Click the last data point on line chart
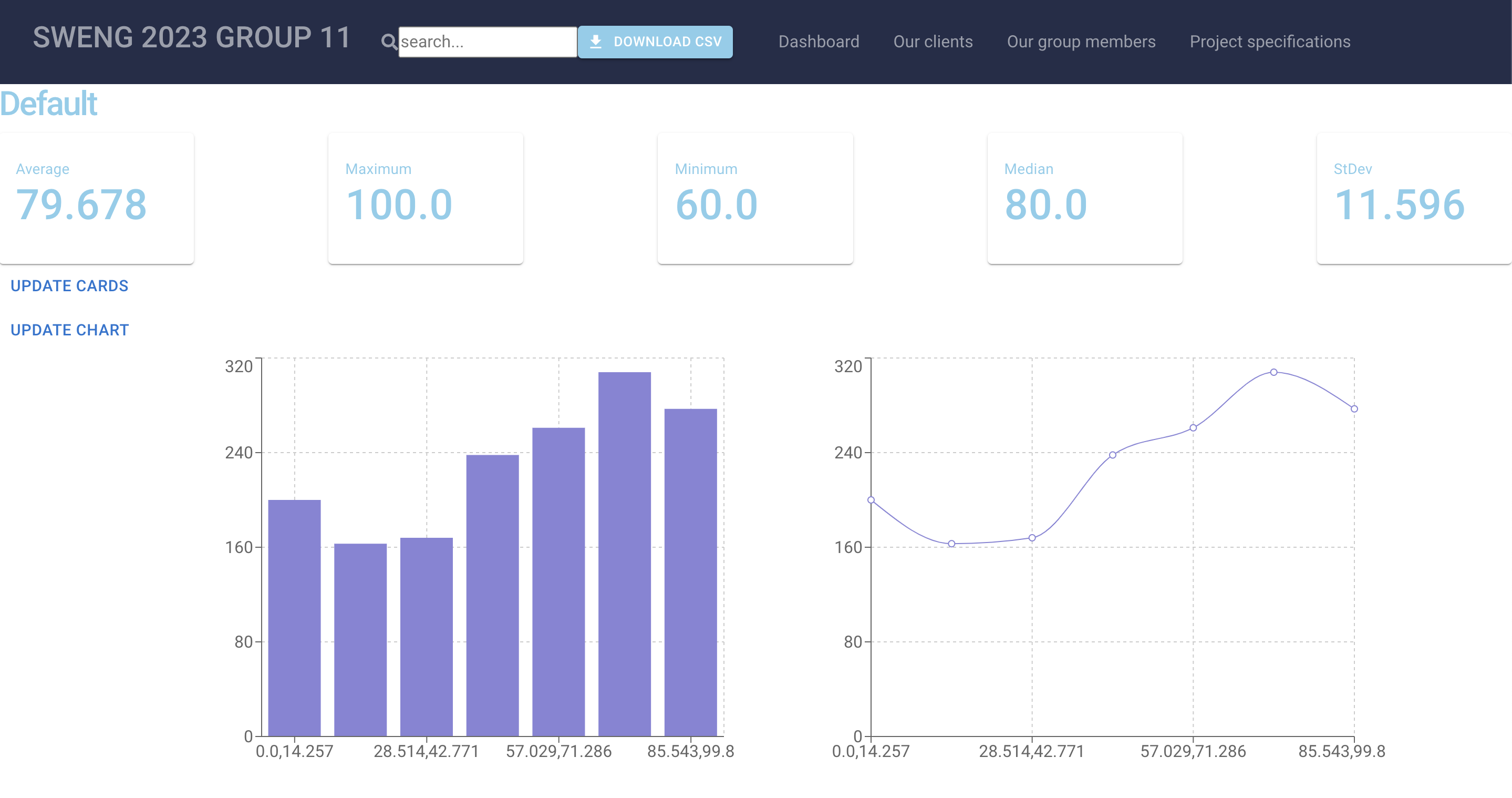 1354,408
